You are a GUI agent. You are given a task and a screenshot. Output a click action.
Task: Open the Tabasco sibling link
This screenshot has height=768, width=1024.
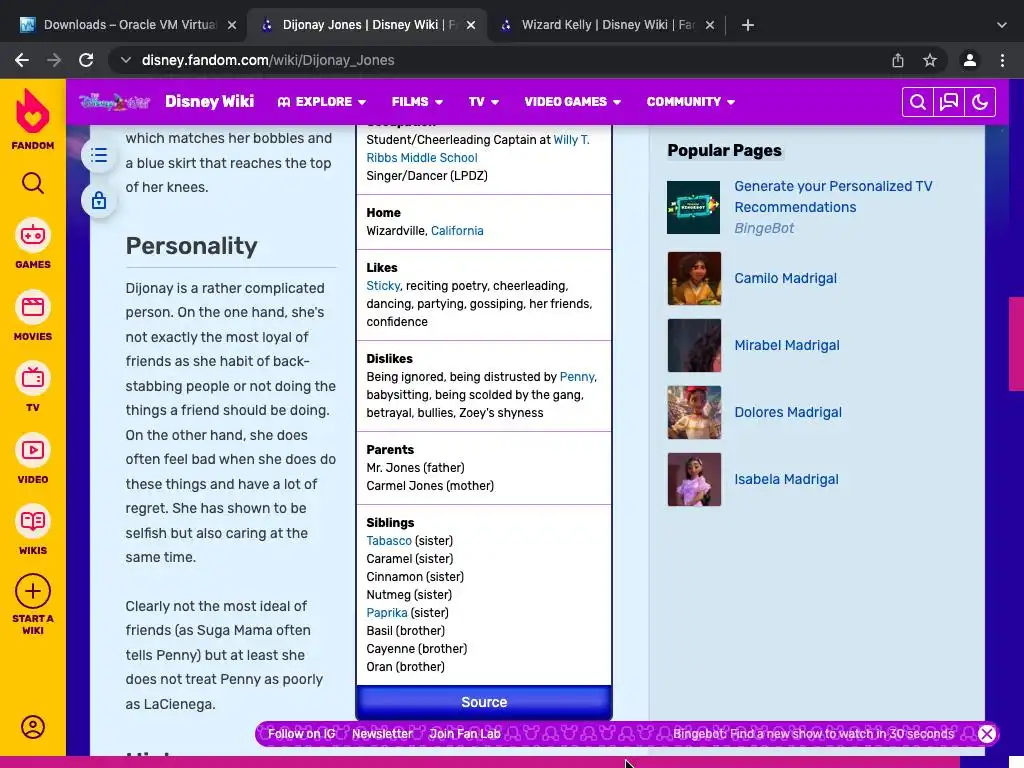point(389,541)
